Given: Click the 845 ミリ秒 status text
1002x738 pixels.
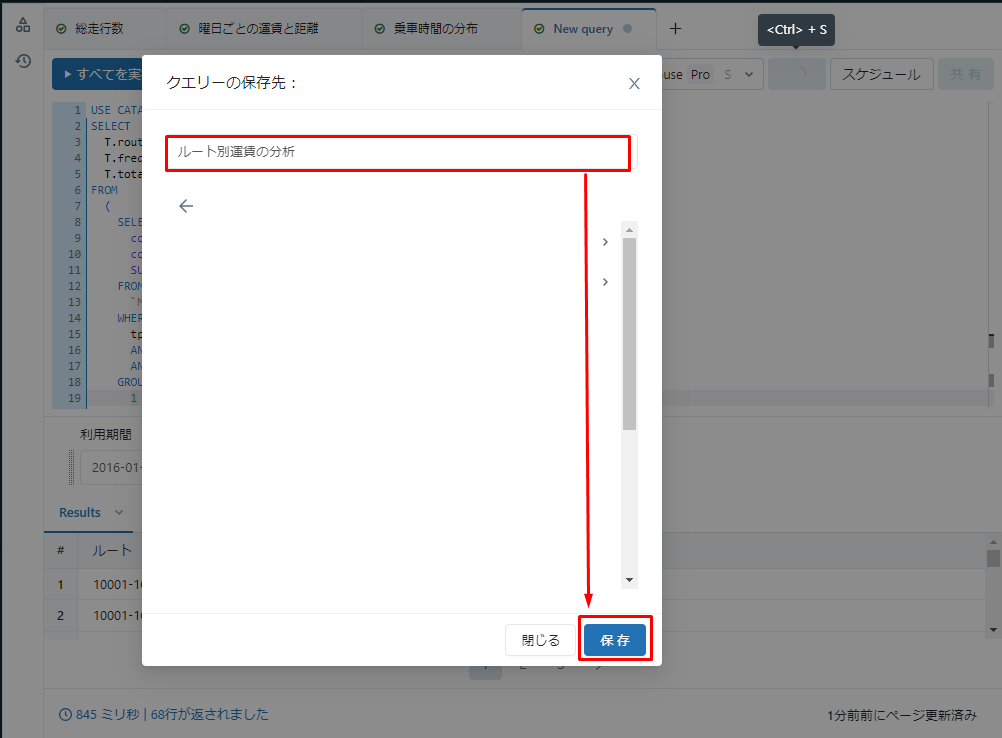Looking at the screenshot, I should (108, 714).
